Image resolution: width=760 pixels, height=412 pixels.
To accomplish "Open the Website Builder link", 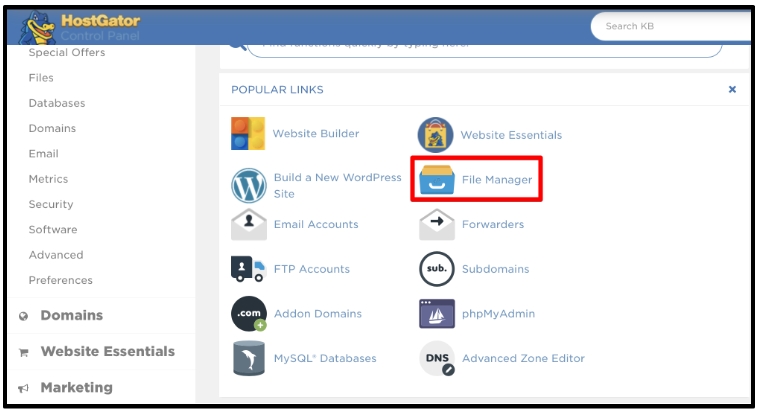I will (x=316, y=133).
